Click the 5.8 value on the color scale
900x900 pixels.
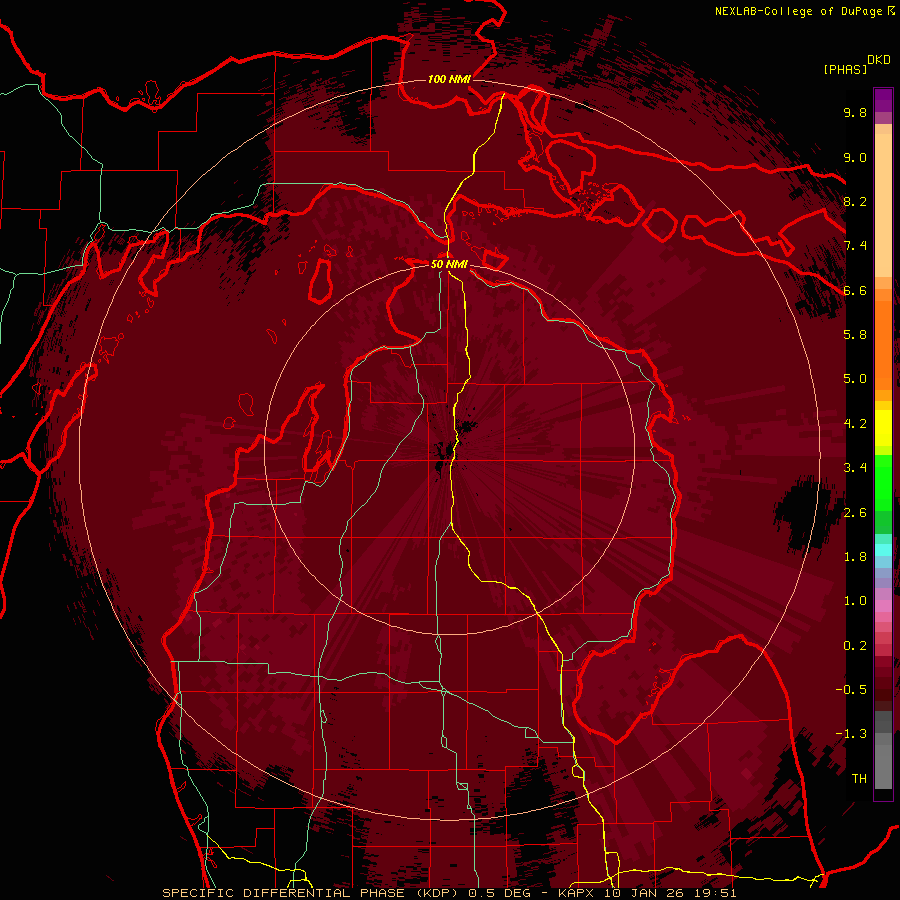point(855,335)
